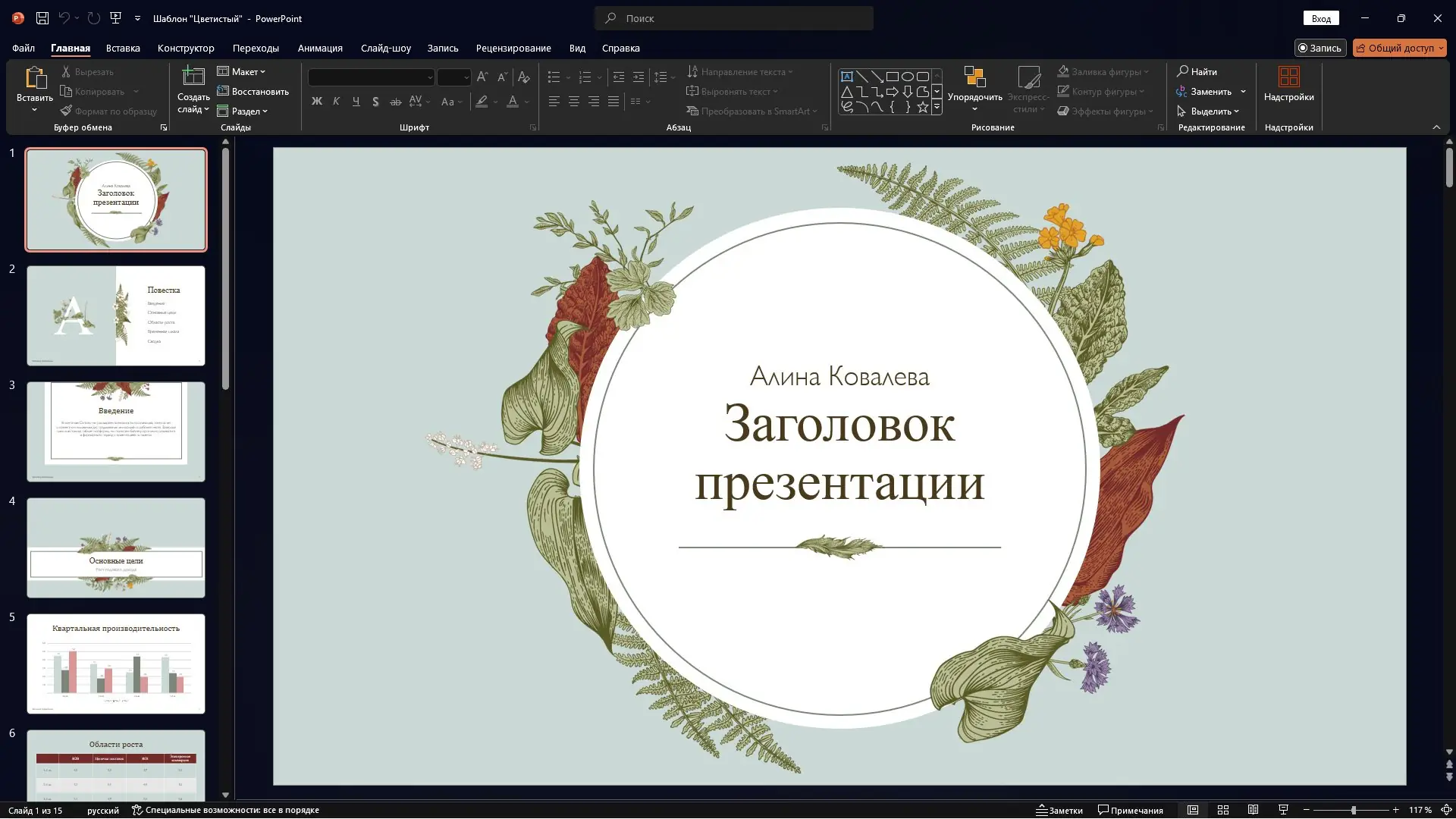Click the Paste clipboard icon
The height and width of the screenshot is (819, 1456).
pos(35,78)
